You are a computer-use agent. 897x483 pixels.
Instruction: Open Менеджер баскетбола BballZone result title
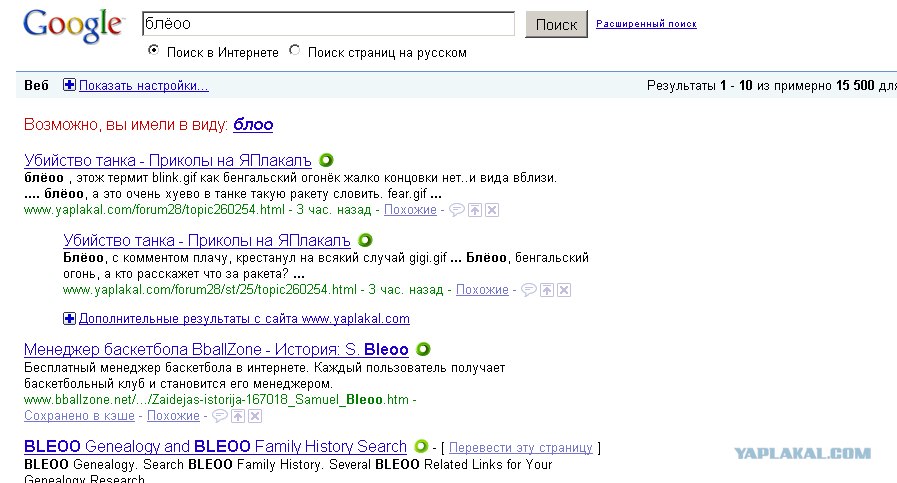(216, 350)
